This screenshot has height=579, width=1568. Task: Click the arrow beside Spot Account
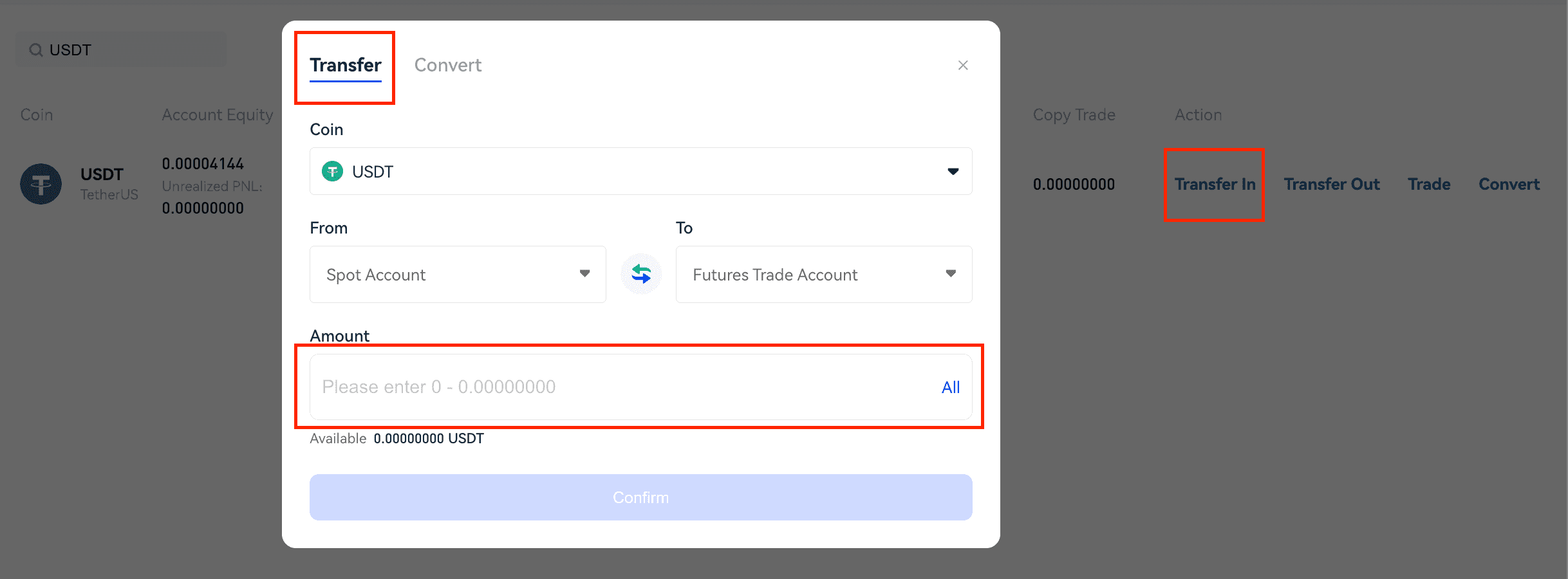[584, 273]
